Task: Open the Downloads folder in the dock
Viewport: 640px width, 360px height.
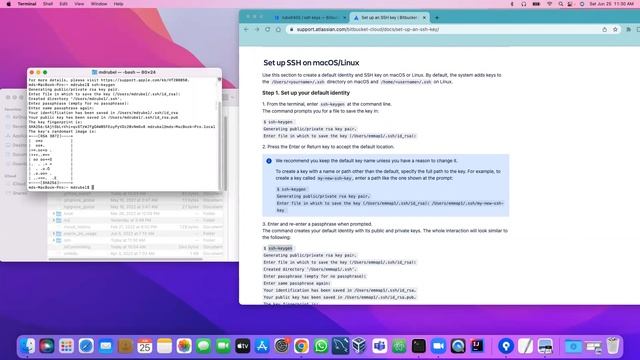Action: click(573, 346)
